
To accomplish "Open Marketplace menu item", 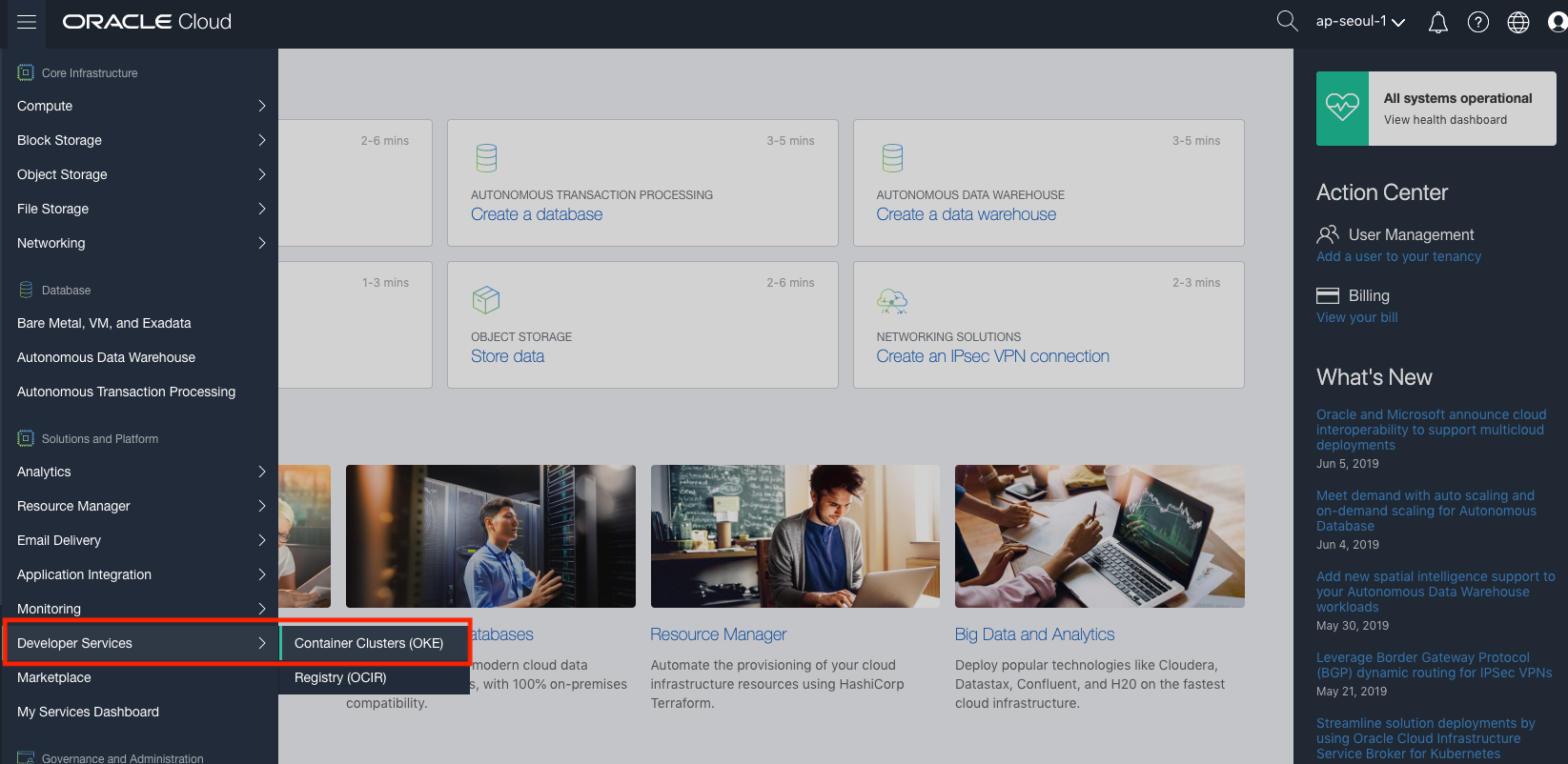I will pos(139,677).
